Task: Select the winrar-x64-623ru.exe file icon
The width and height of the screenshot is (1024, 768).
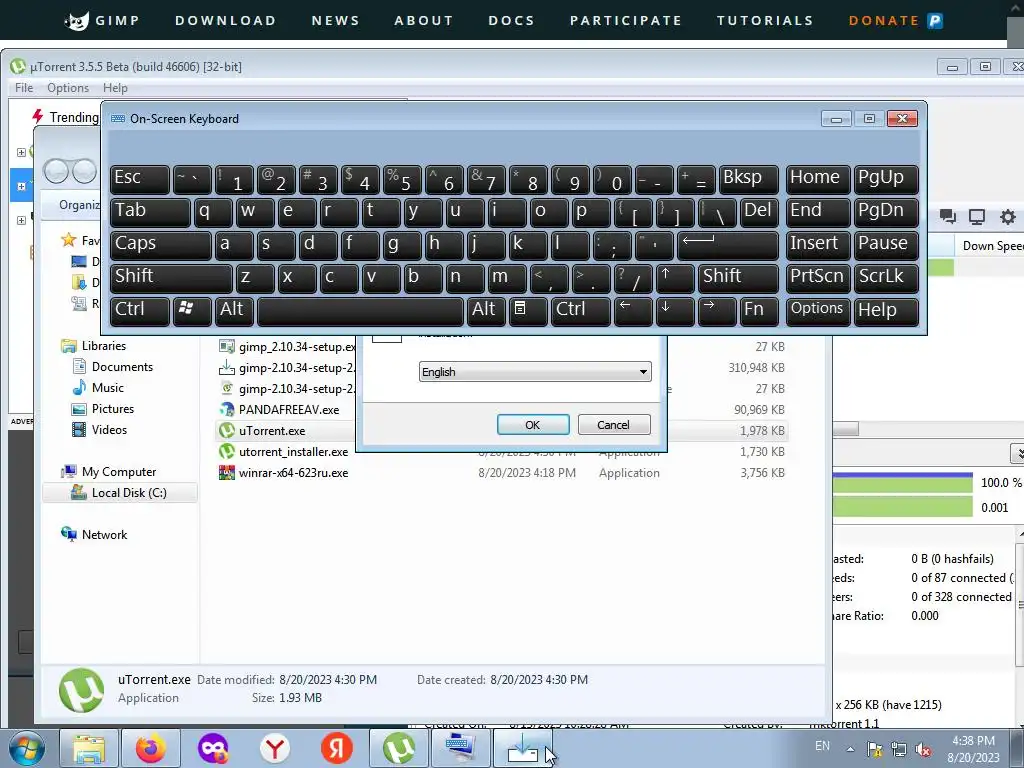Action: (227, 472)
